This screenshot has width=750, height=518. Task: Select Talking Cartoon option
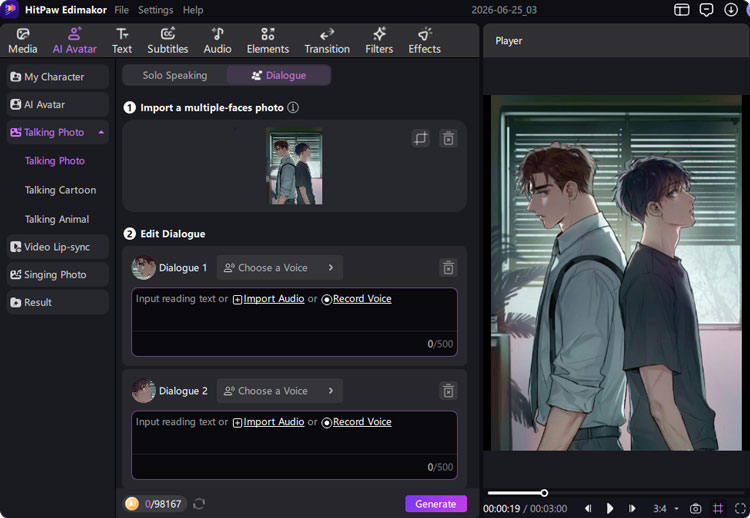point(60,190)
